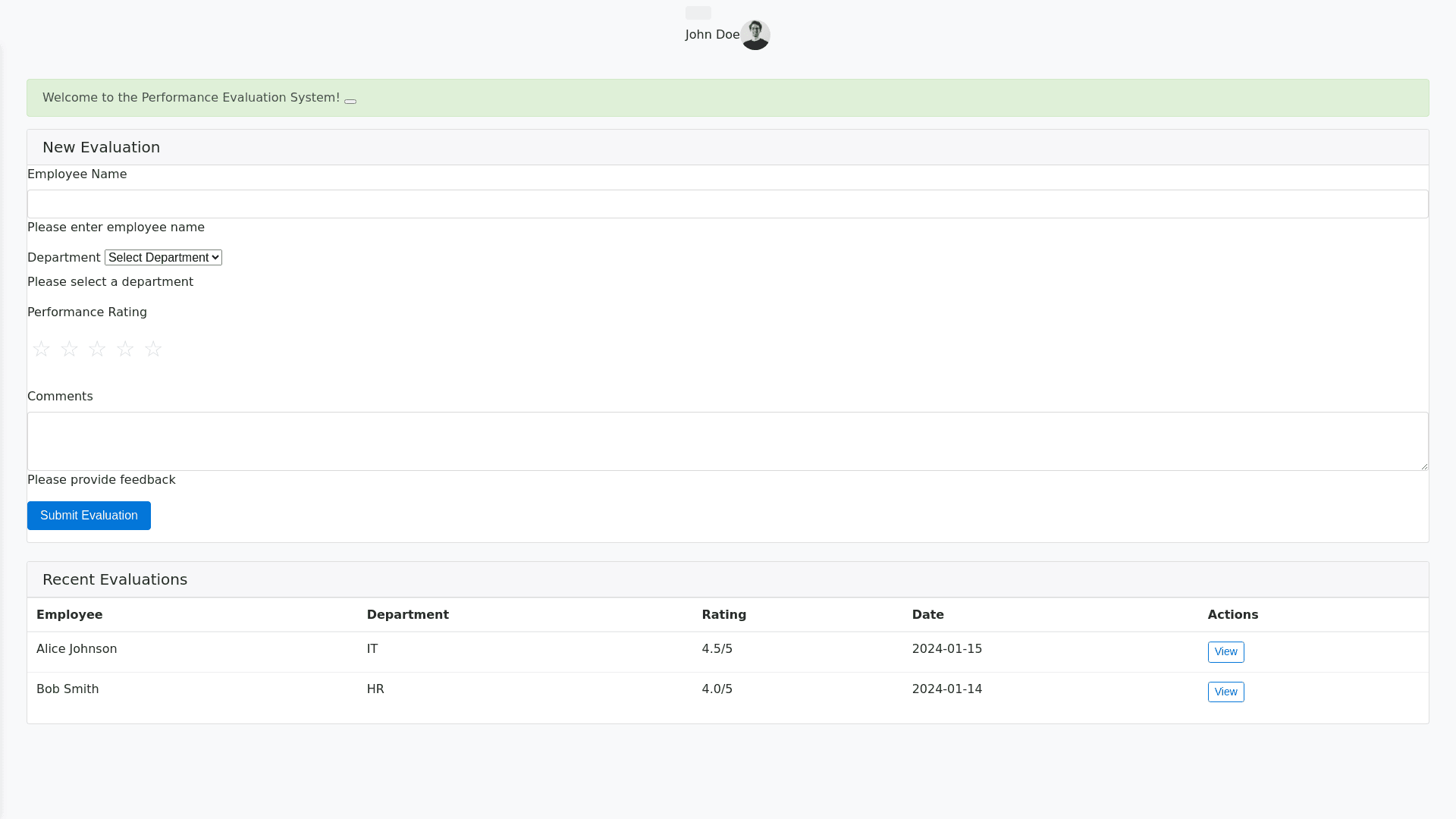Click the Submit Evaluation button
This screenshot has height=819, width=1456.
tap(89, 516)
